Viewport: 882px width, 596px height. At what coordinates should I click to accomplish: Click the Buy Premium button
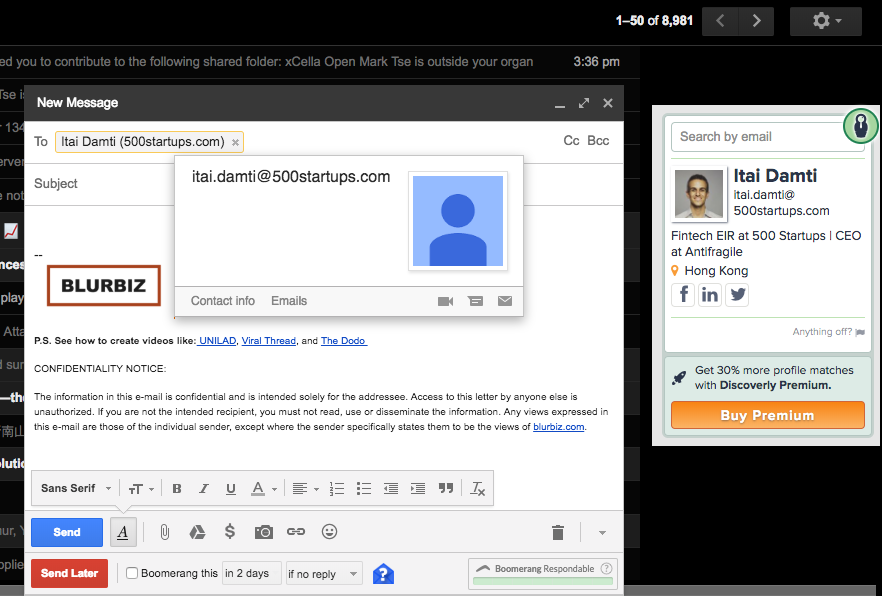tap(767, 415)
